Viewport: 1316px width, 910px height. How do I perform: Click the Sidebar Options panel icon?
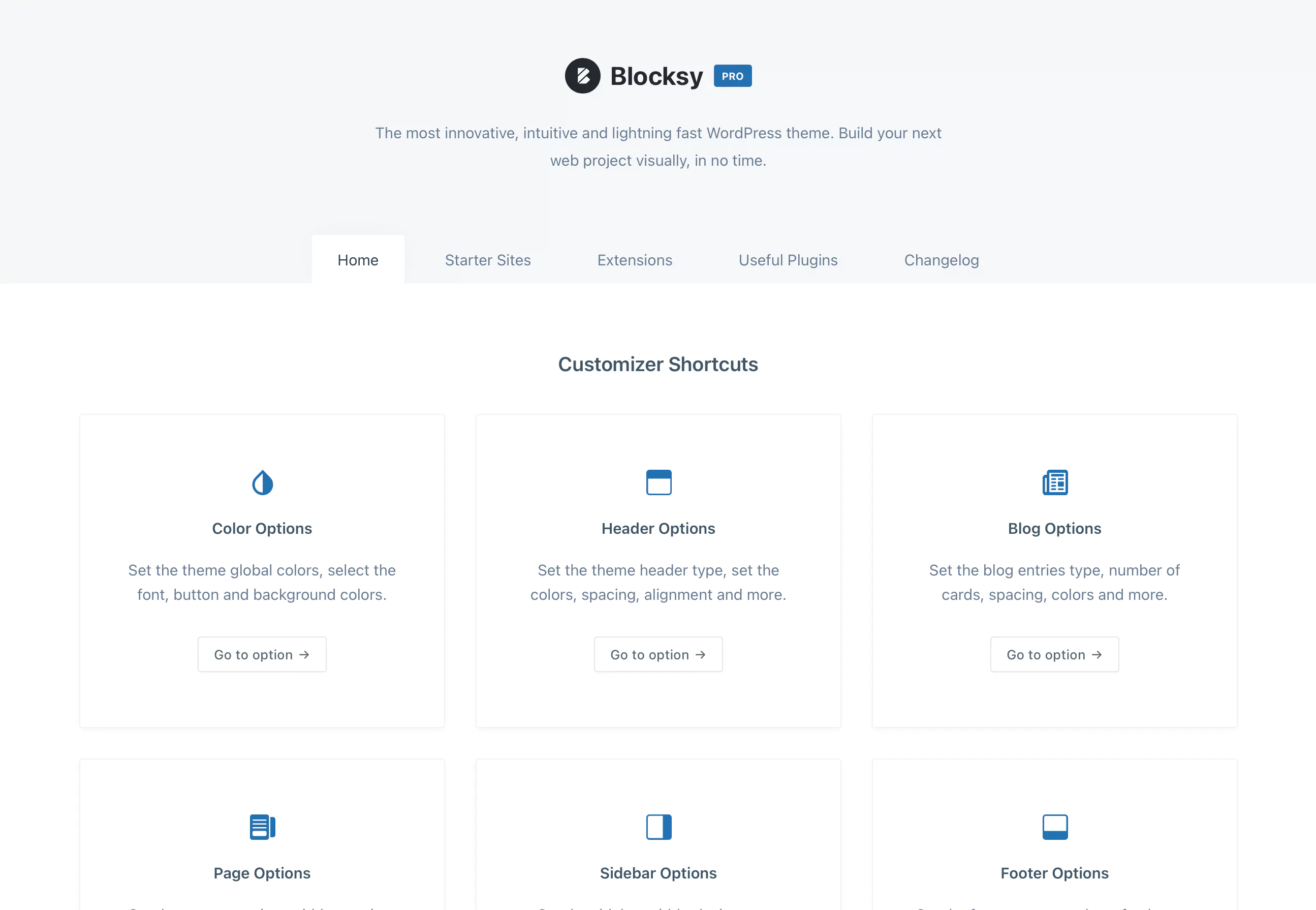pyautogui.click(x=658, y=827)
